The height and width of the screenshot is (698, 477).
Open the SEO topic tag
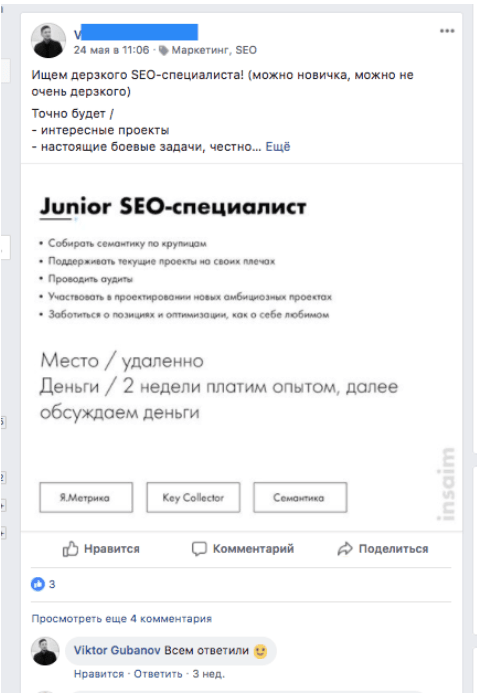coord(246,50)
